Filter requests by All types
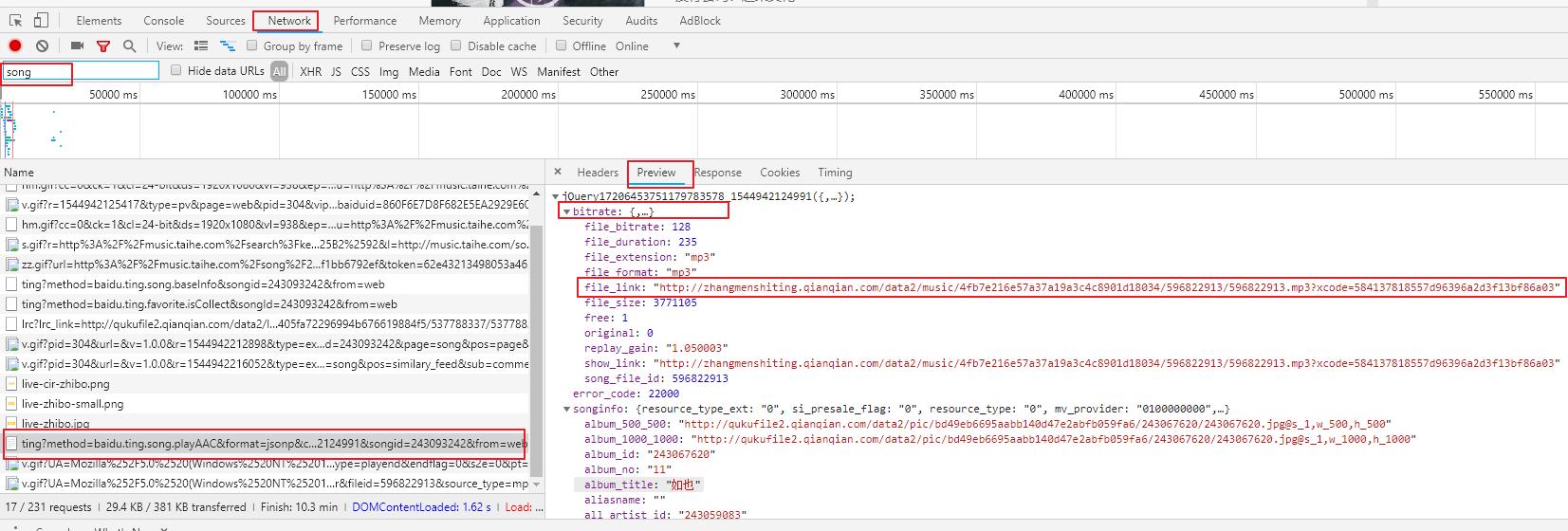Image resolution: width=1568 pixels, height=531 pixels. click(x=279, y=71)
